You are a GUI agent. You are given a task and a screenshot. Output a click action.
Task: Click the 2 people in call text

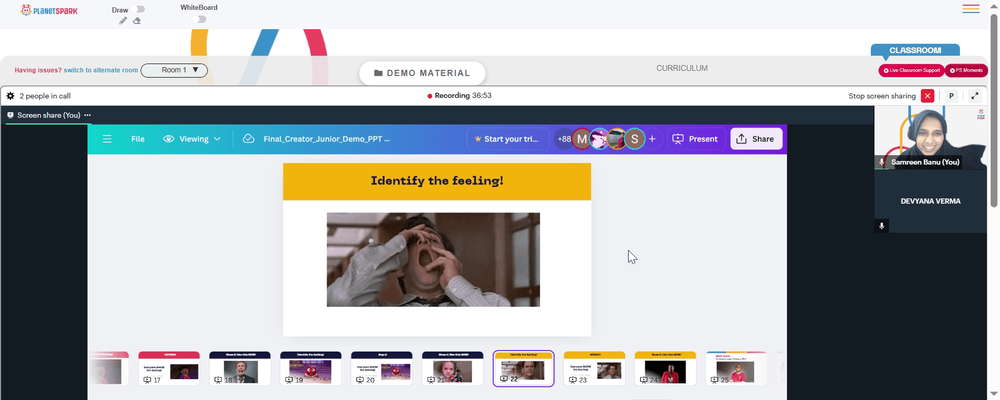coord(45,96)
